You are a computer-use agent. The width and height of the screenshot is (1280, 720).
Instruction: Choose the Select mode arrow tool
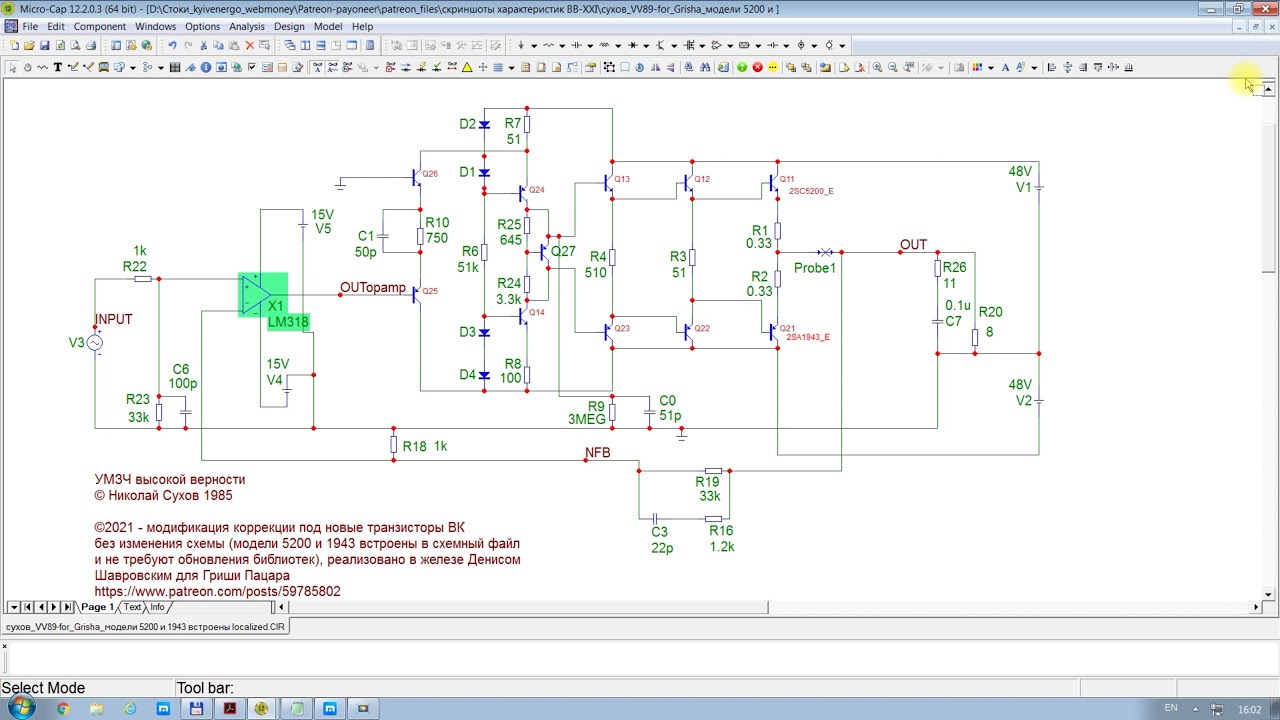12,67
